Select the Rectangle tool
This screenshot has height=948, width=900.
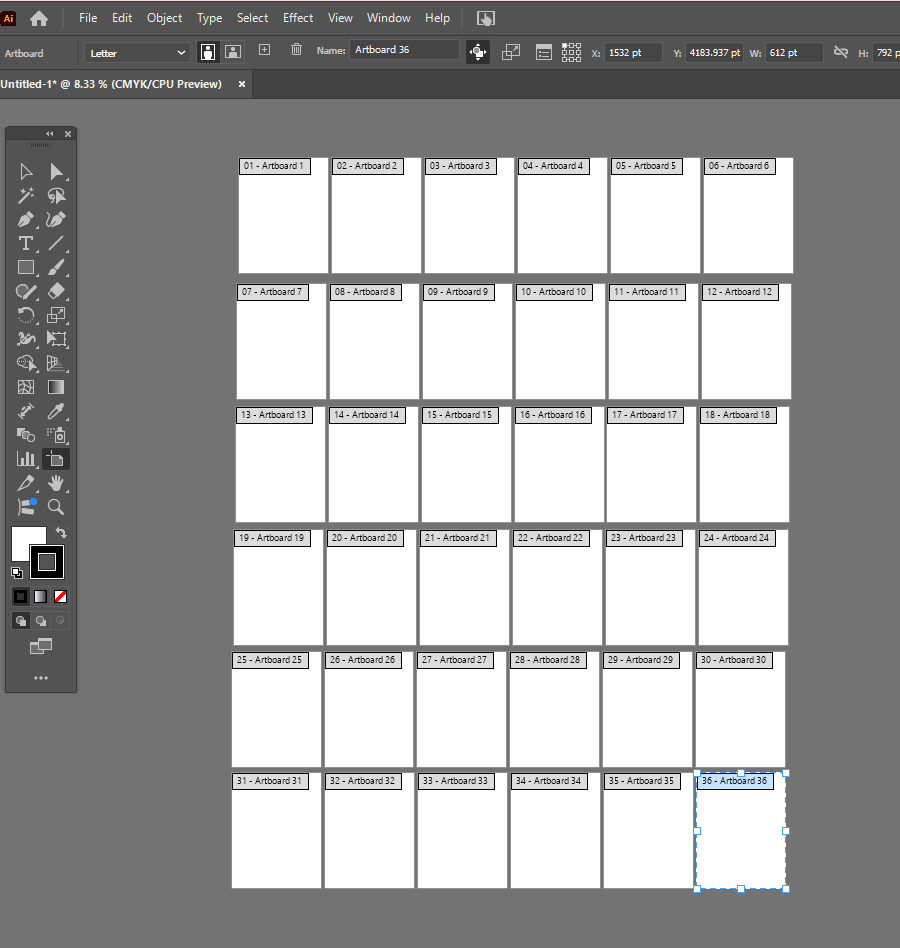(x=27, y=267)
